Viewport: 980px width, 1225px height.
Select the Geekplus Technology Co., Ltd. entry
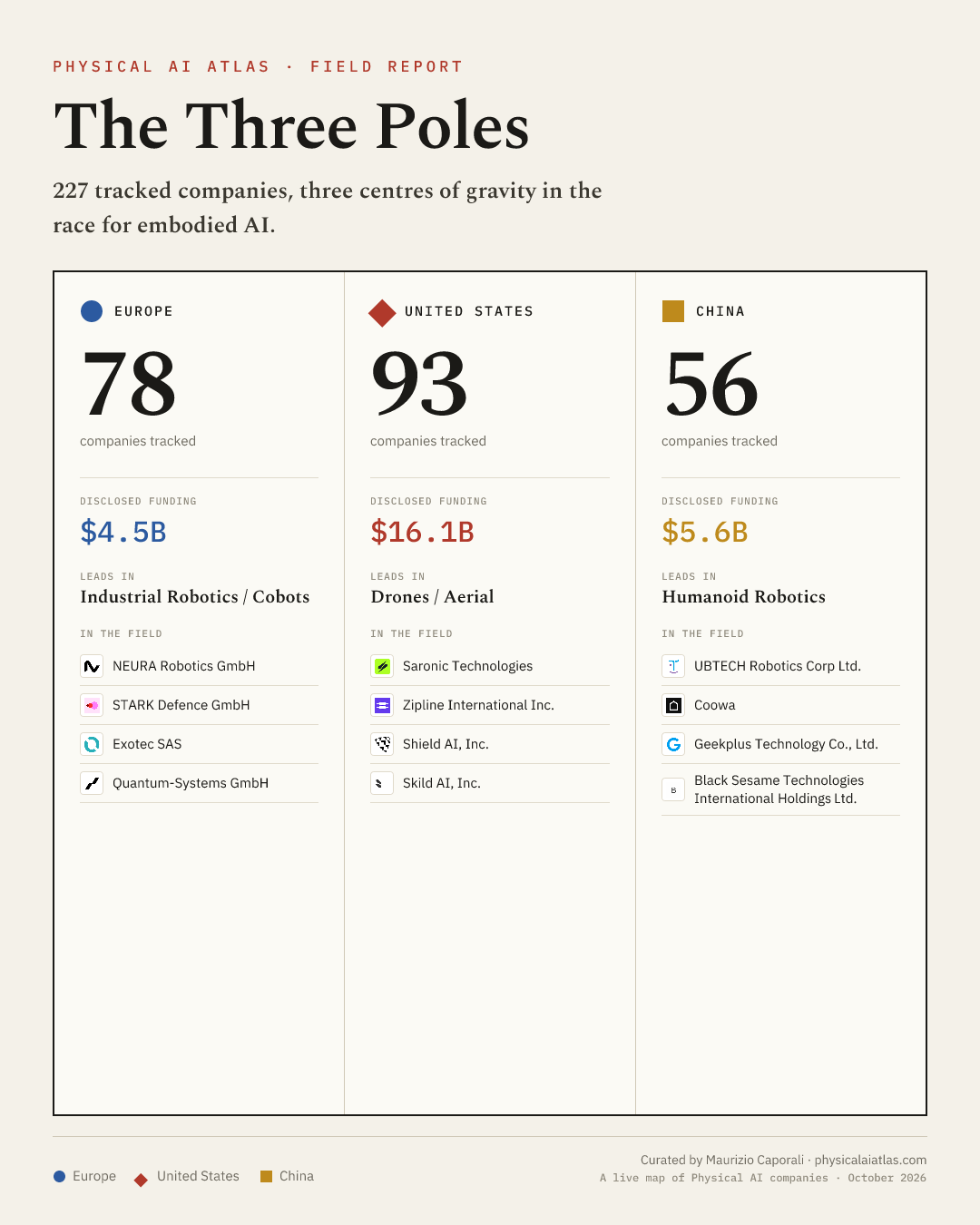[780, 744]
